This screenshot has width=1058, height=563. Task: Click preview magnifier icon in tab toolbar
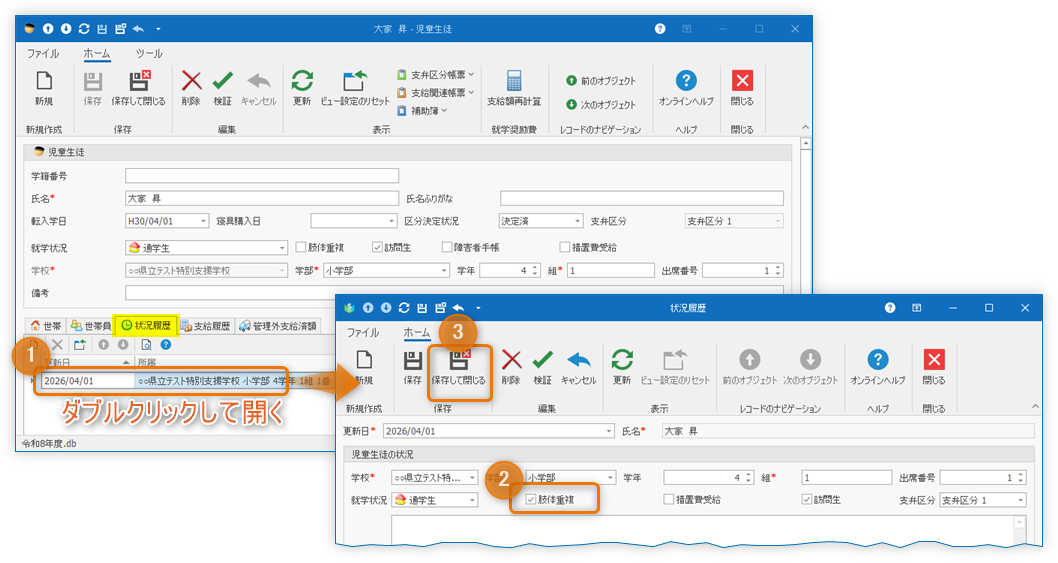[x=146, y=345]
